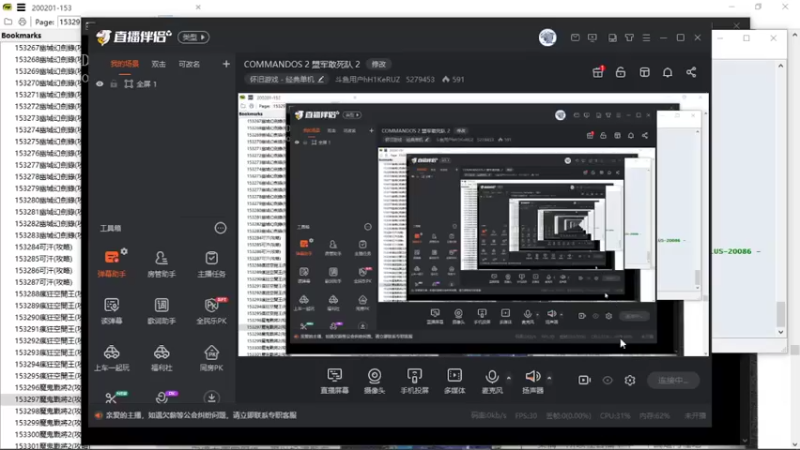Toggle the preview eye icon in bottom bar
The height and width of the screenshot is (450, 800).
pyautogui.click(x=607, y=380)
